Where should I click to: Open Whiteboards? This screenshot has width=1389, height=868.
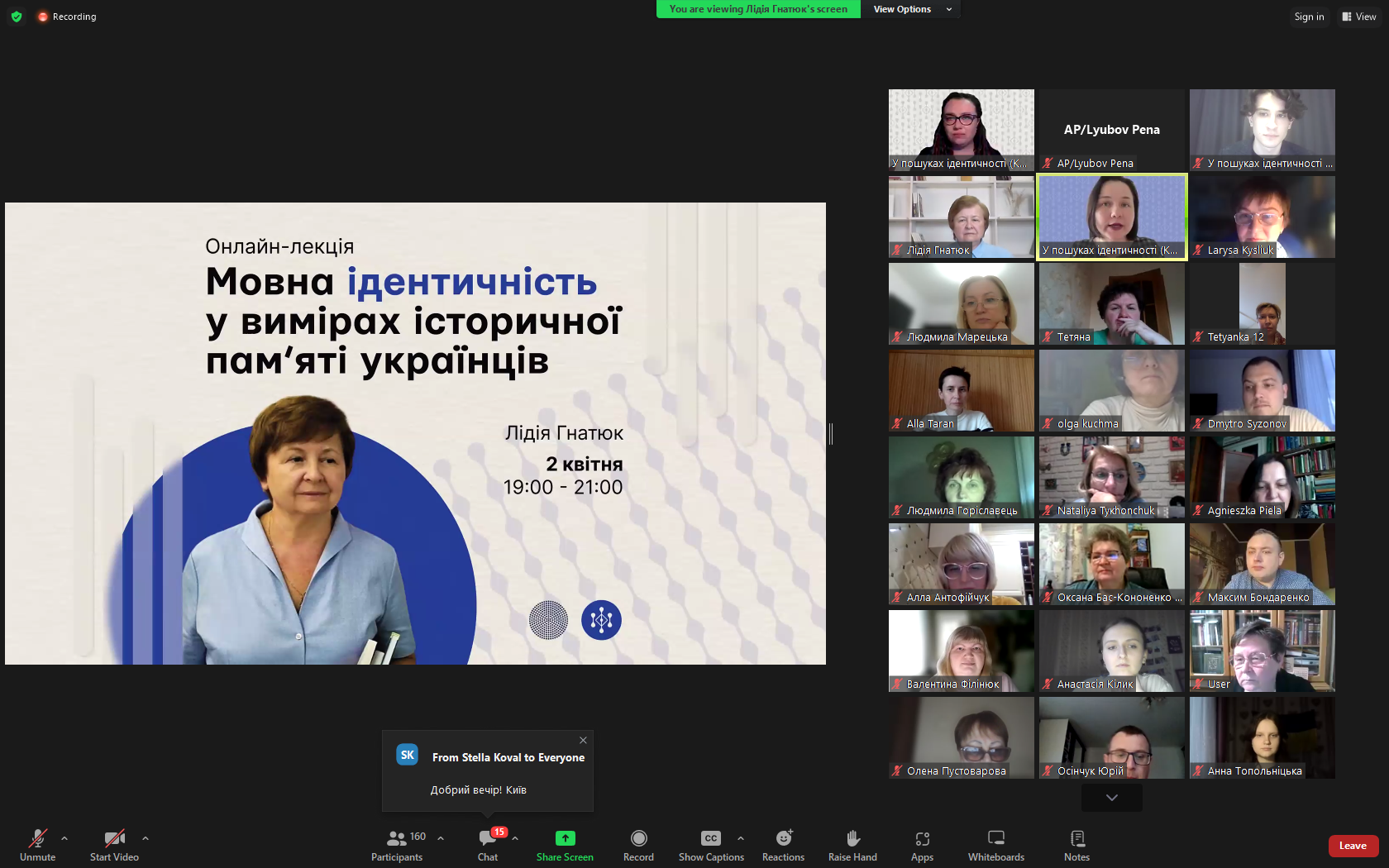tap(995, 844)
